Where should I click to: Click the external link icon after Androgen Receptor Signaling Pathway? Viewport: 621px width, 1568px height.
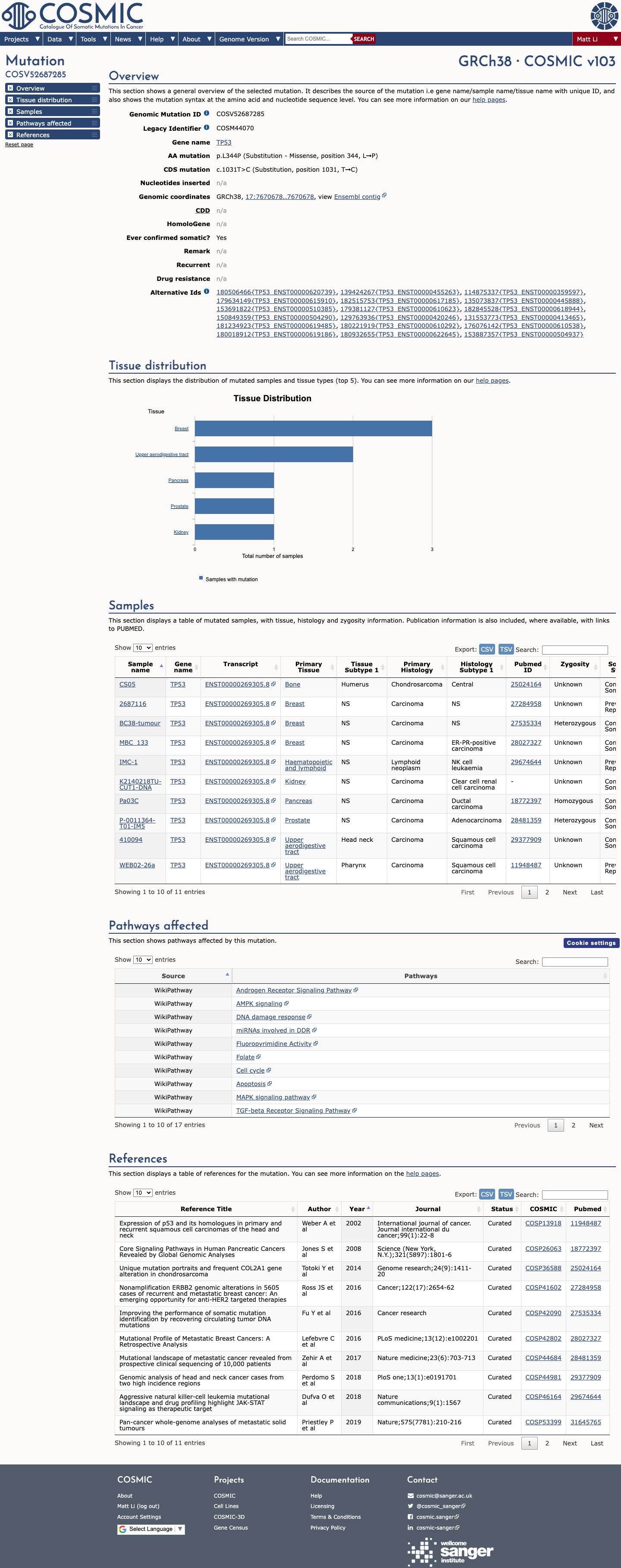[356, 990]
